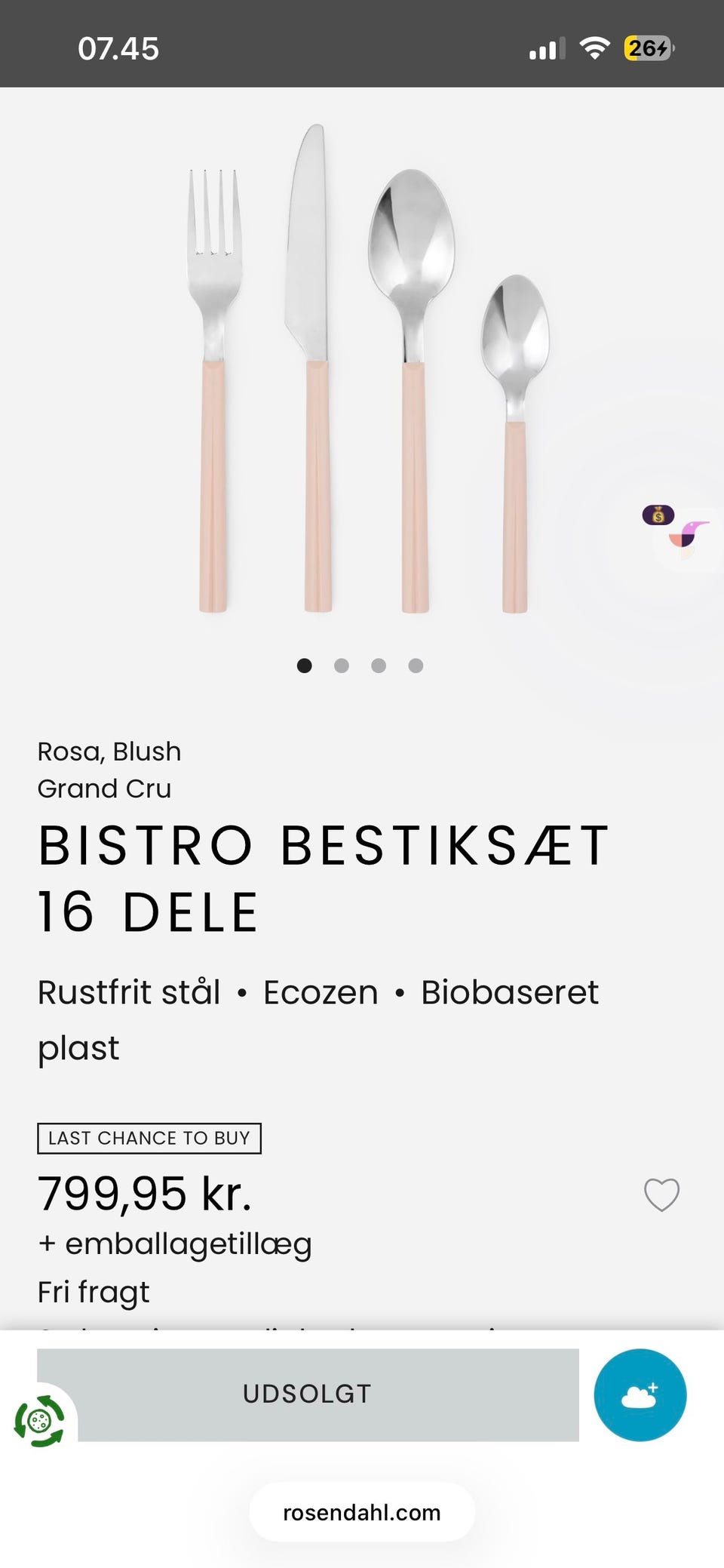This screenshot has width=724, height=1568.
Task: Click the LAST CHANCE TO BUY badge
Action: pos(149,1139)
